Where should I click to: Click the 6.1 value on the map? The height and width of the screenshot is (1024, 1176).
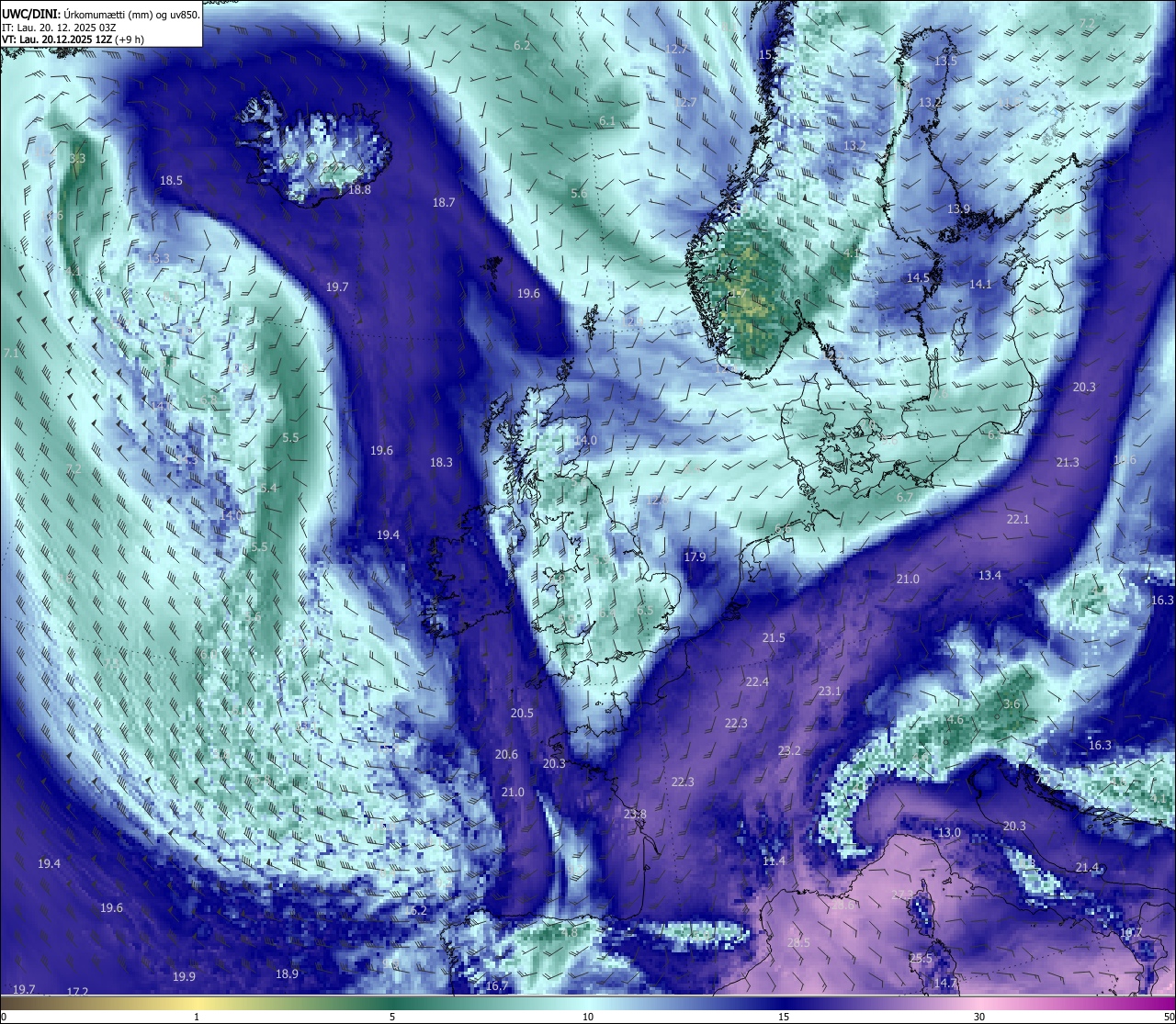pos(606,121)
